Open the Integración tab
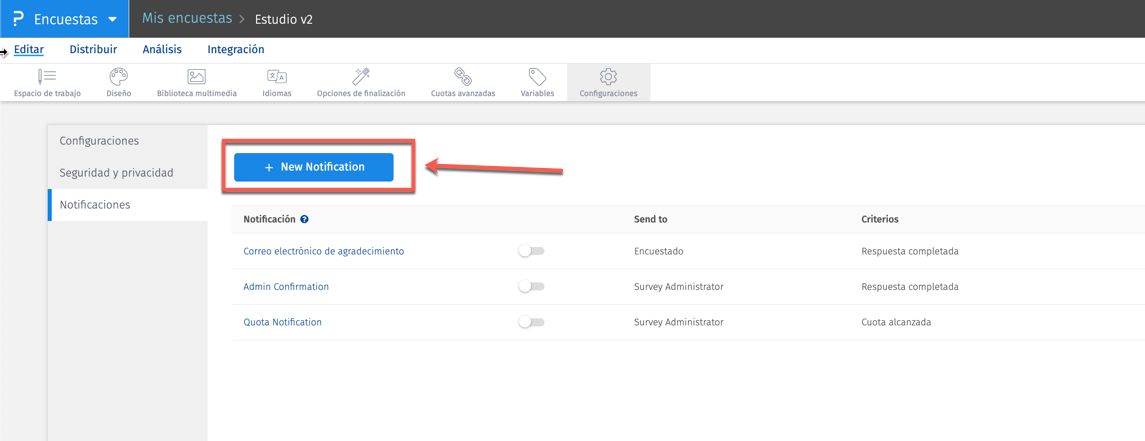Screen dimensions: 1145x441 tap(236, 49)
